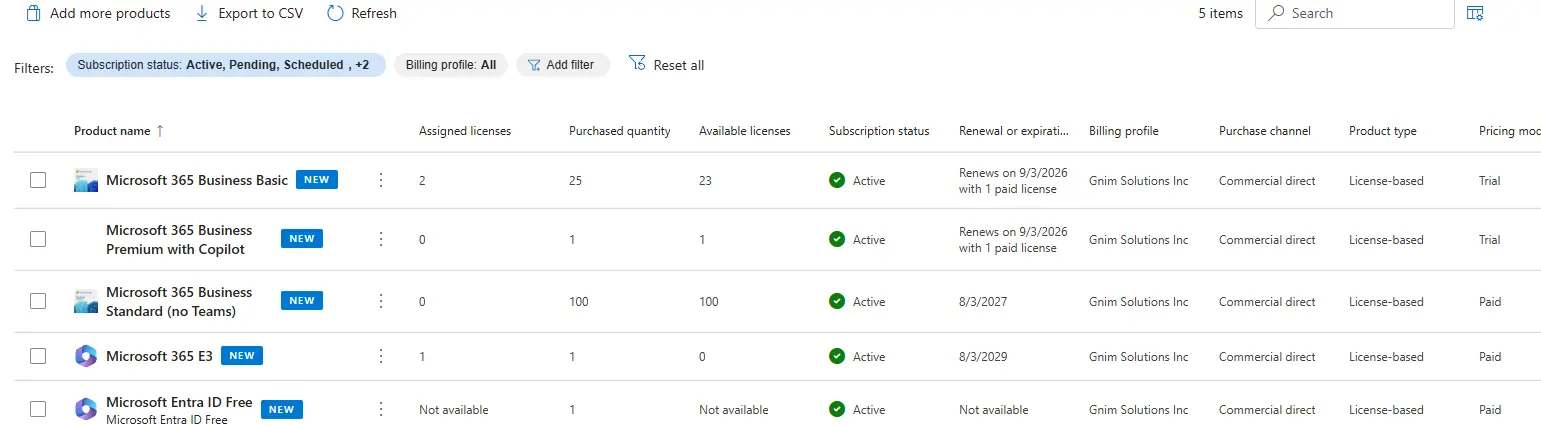
Task: Click 'Gnim Solutions Inc' in Microsoft 365 E3 row
Action: tap(1139, 356)
